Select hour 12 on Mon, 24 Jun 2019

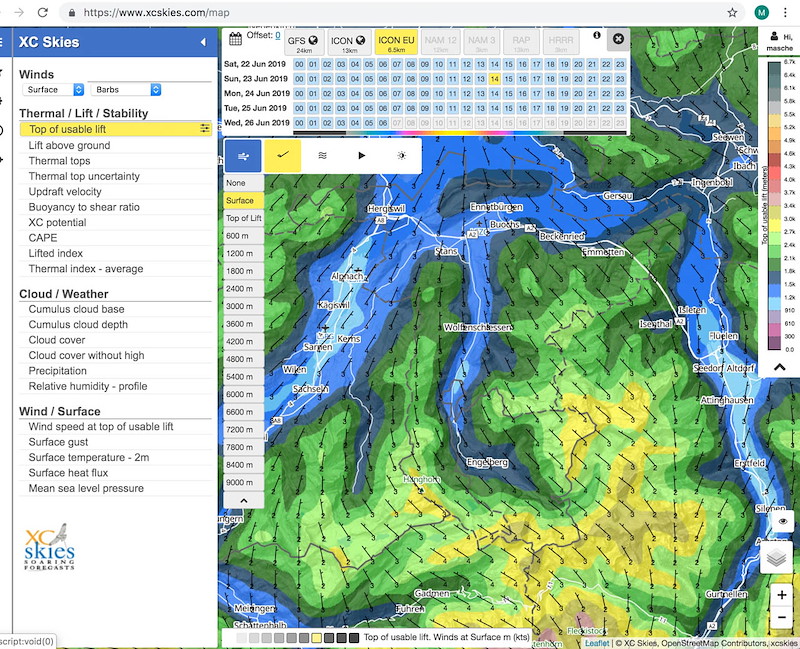click(x=466, y=93)
